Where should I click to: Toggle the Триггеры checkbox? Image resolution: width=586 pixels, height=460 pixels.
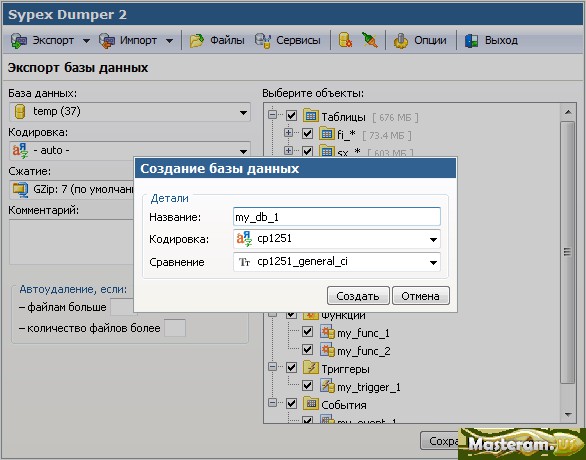292,368
